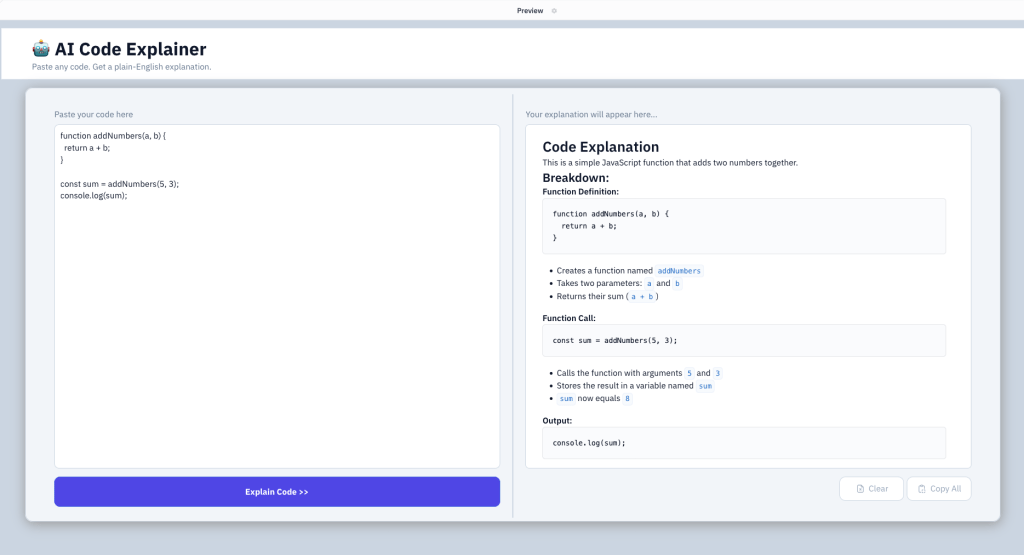Click the 'Stores the result in a variable' bullet
Image resolution: width=1024 pixels, height=555 pixels.
pos(634,386)
